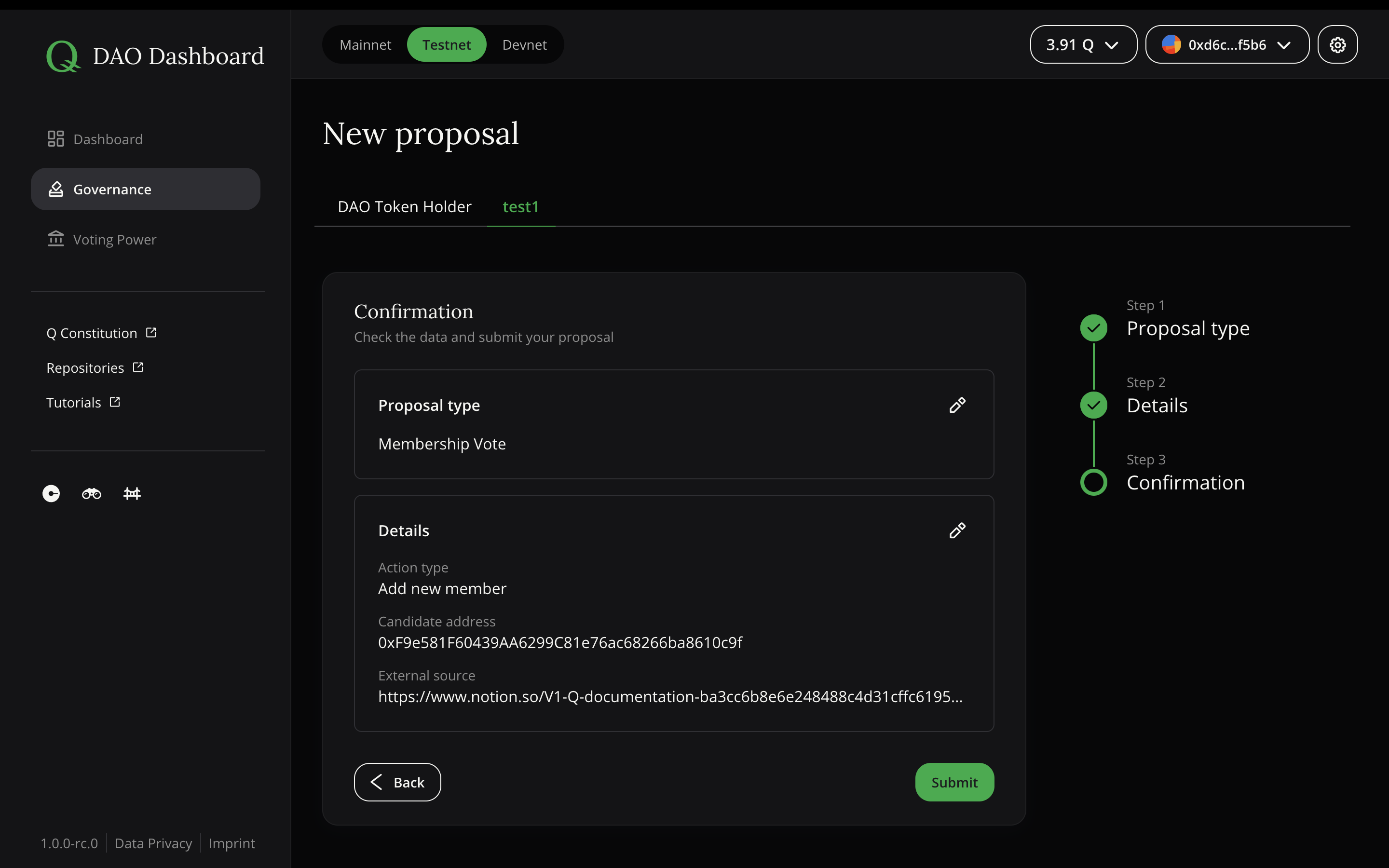The height and width of the screenshot is (868, 1389).
Task: Open settings via the gear icon
Action: pyautogui.click(x=1337, y=44)
